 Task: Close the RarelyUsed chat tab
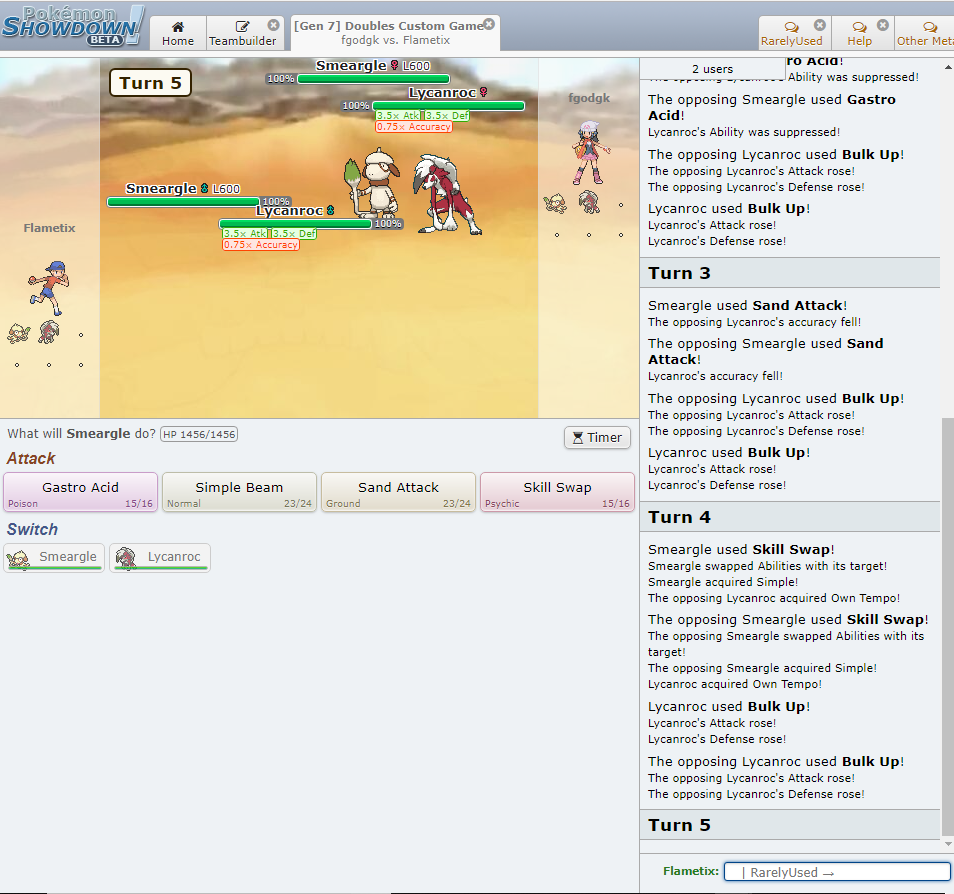[820, 25]
